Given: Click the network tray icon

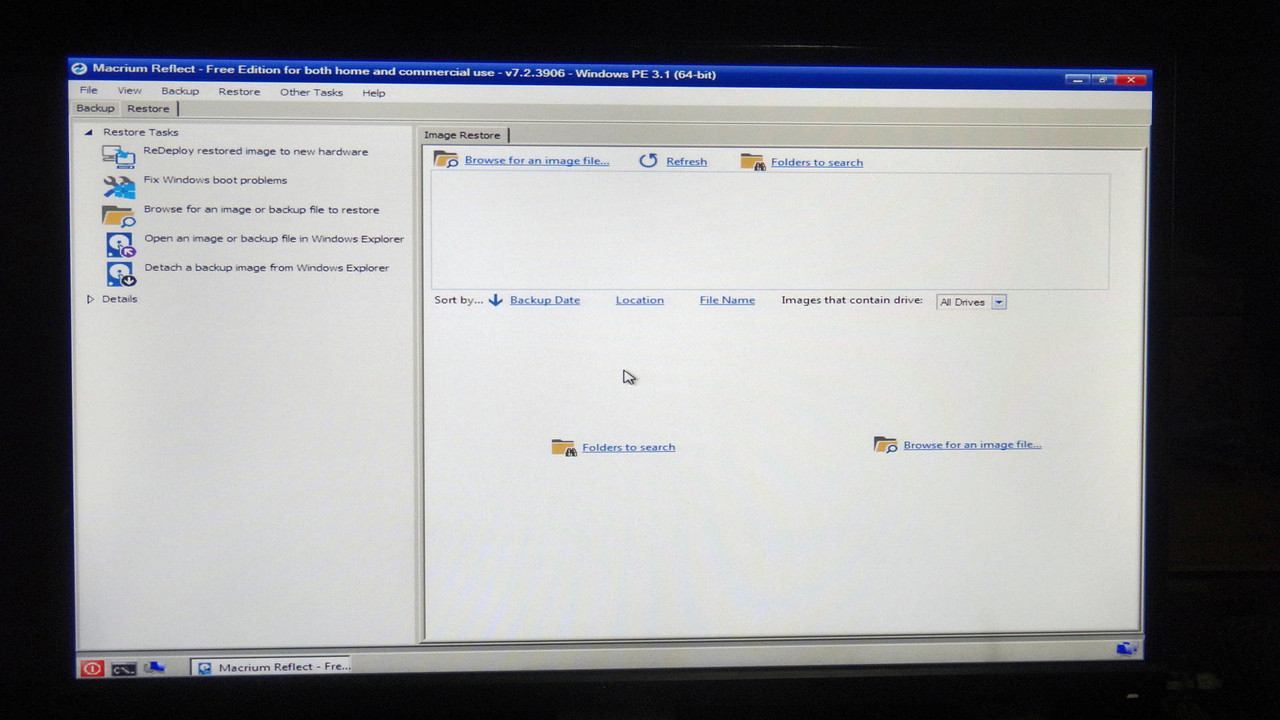Looking at the screenshot, I should click(1126, 649).
